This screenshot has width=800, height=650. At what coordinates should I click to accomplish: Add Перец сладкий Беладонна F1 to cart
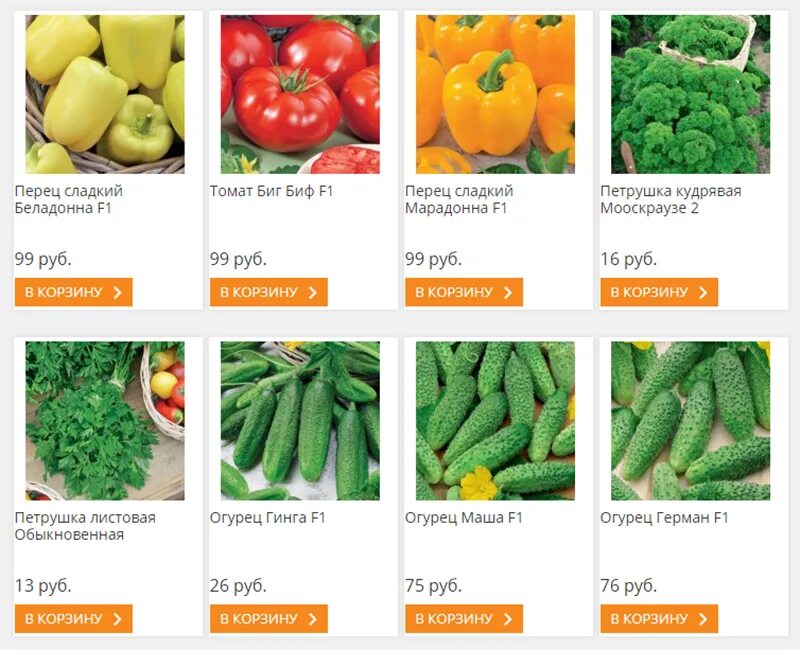(x=73, y=292)
